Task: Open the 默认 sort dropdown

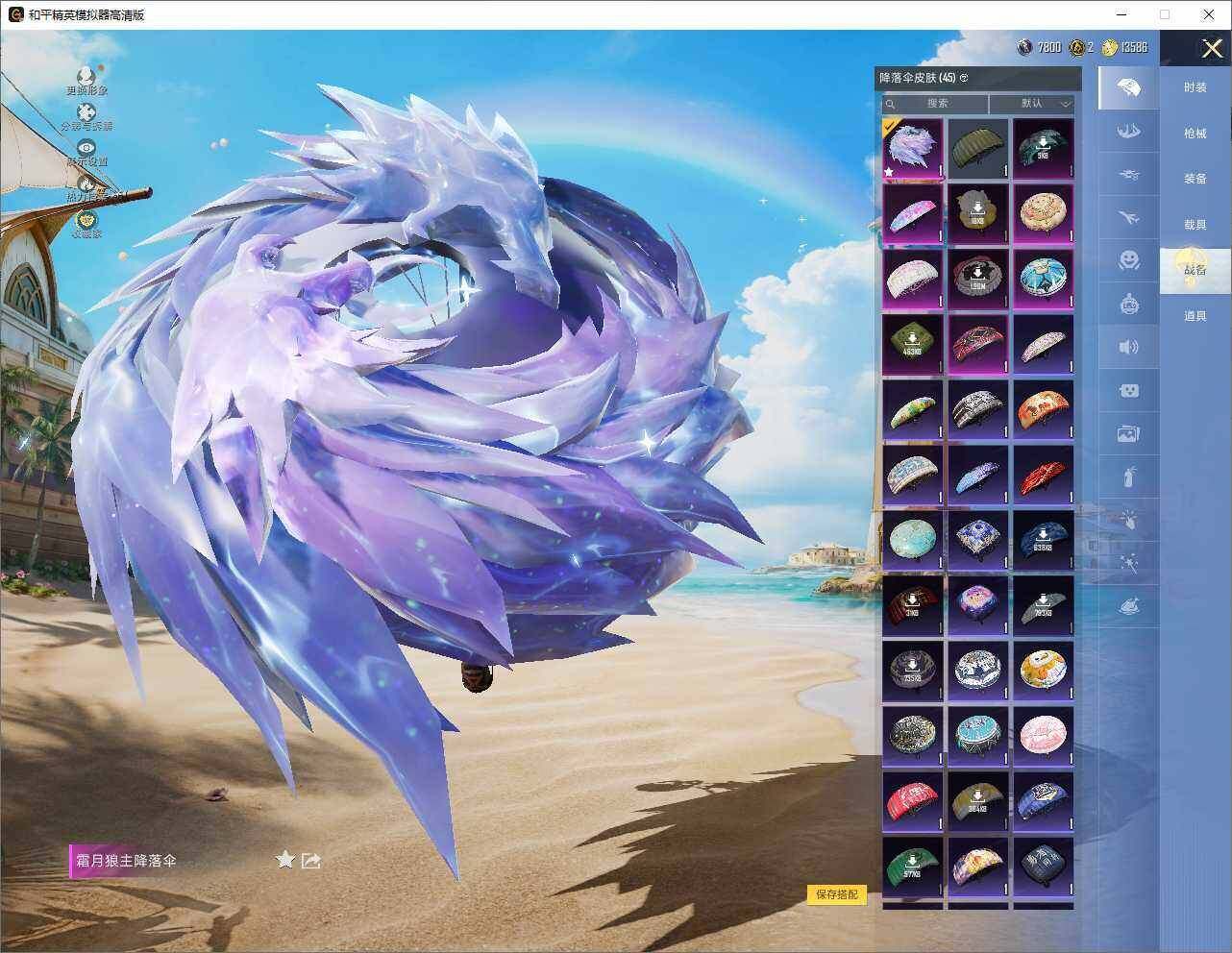Action: tap(1032, 103)
